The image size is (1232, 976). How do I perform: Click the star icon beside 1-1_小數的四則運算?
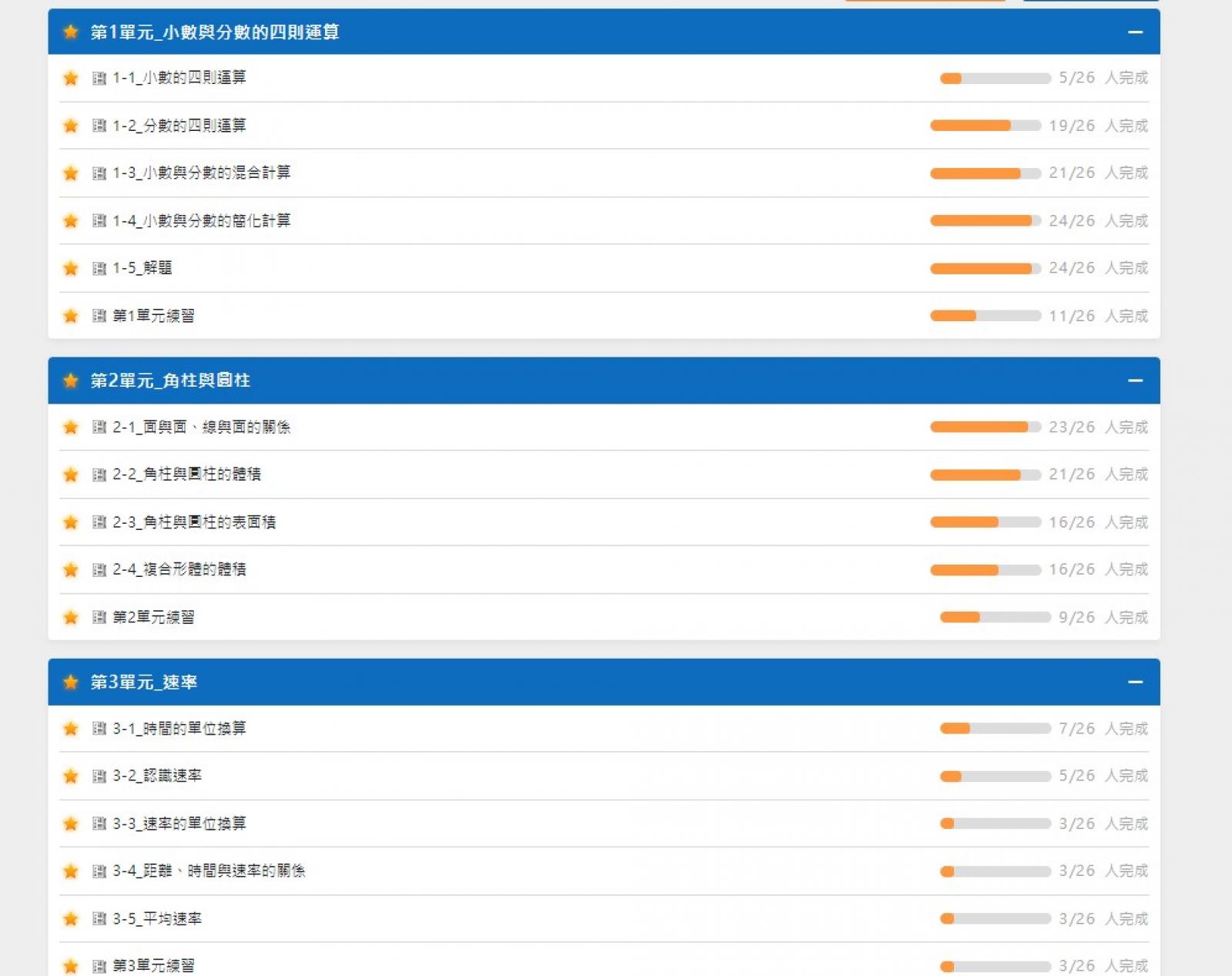point(71,78)
